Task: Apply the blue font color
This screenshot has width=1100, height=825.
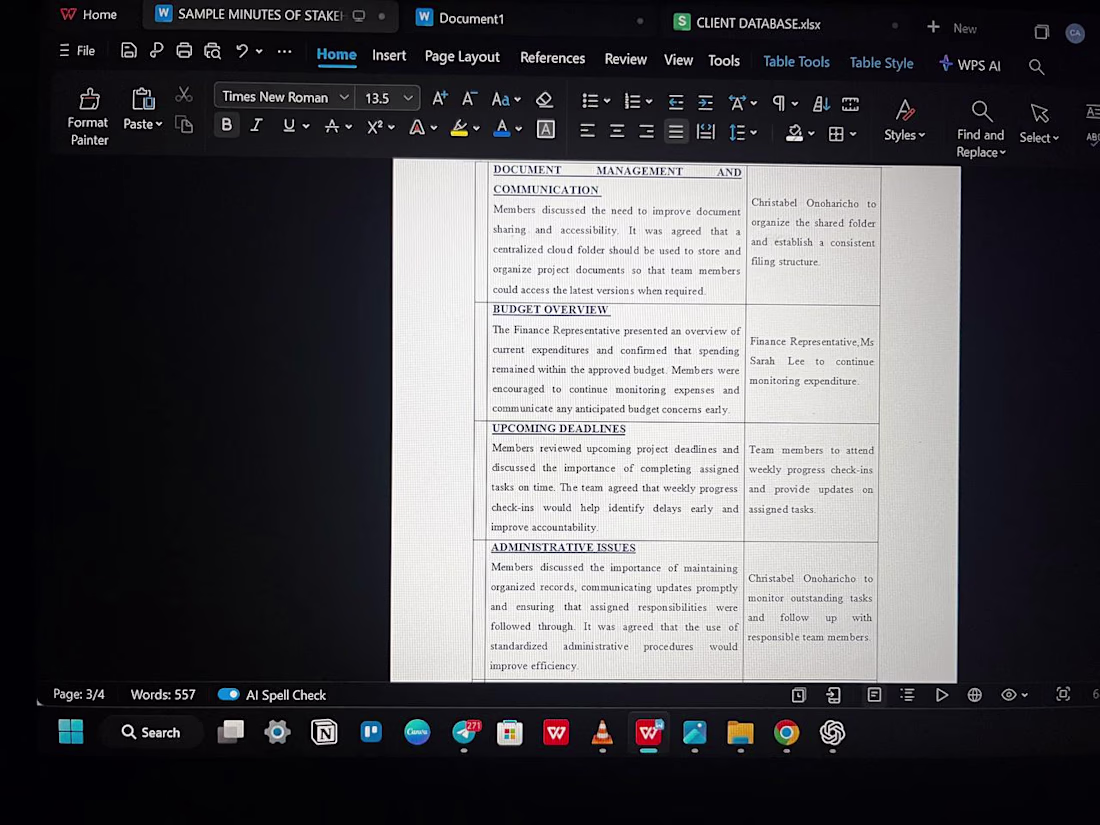Action: [502, 128]
